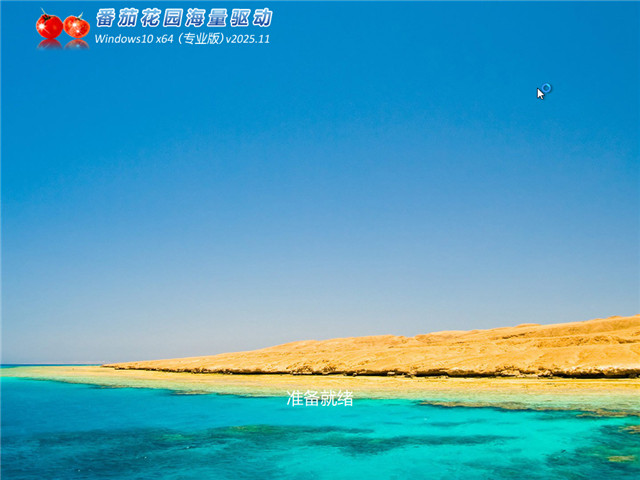
Task: Click the 准备就绪 status text
Action: [320, 398]
